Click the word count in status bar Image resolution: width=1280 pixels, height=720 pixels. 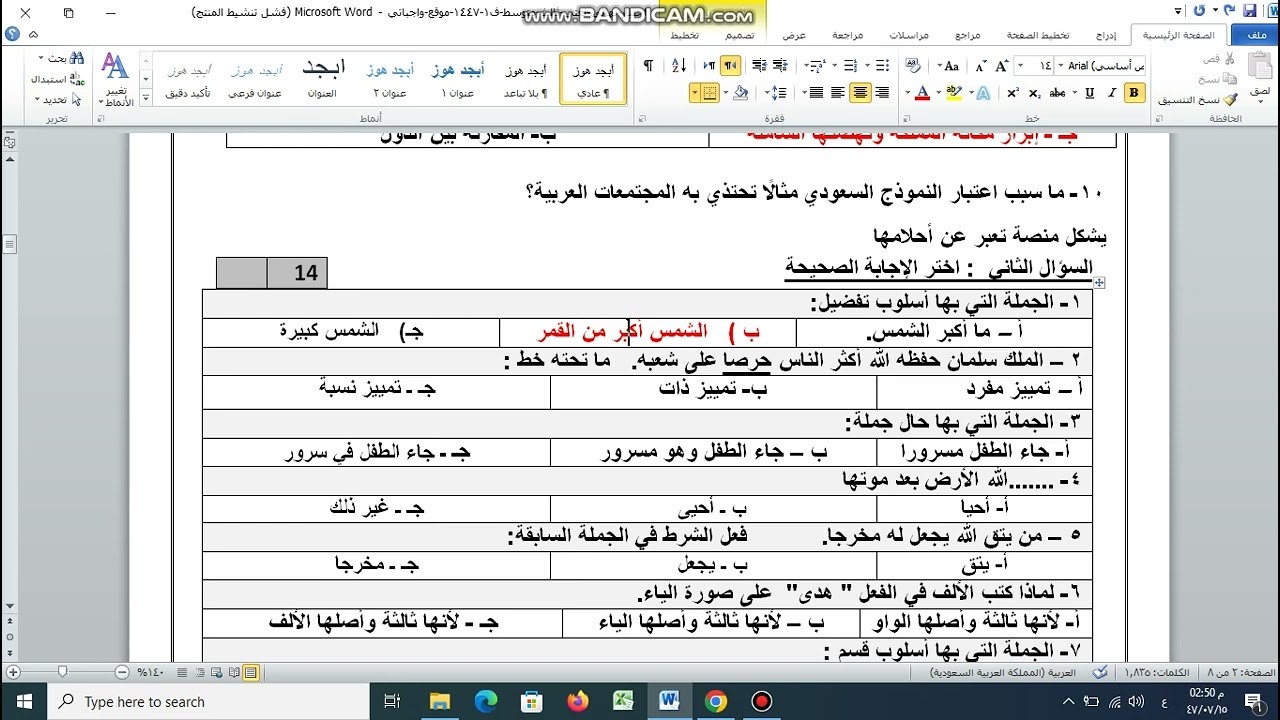pyautogui.click(x=1156, y=673)
